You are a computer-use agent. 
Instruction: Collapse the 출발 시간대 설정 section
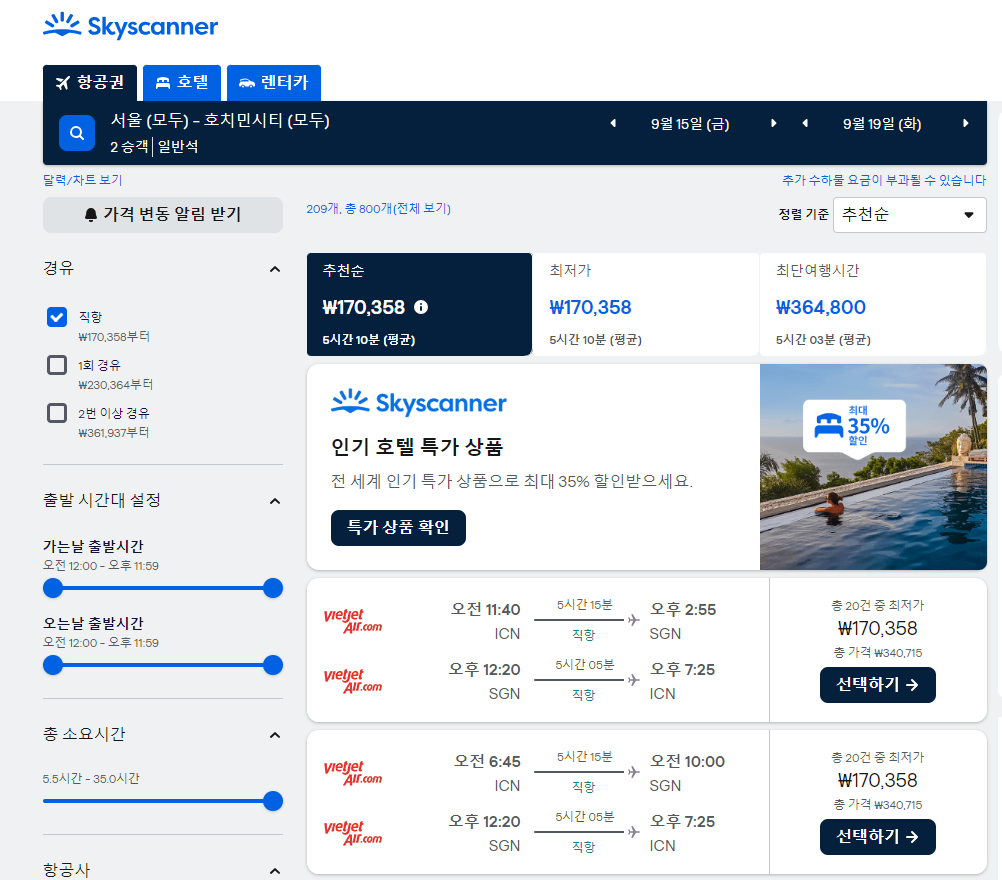tap(275, 501)
